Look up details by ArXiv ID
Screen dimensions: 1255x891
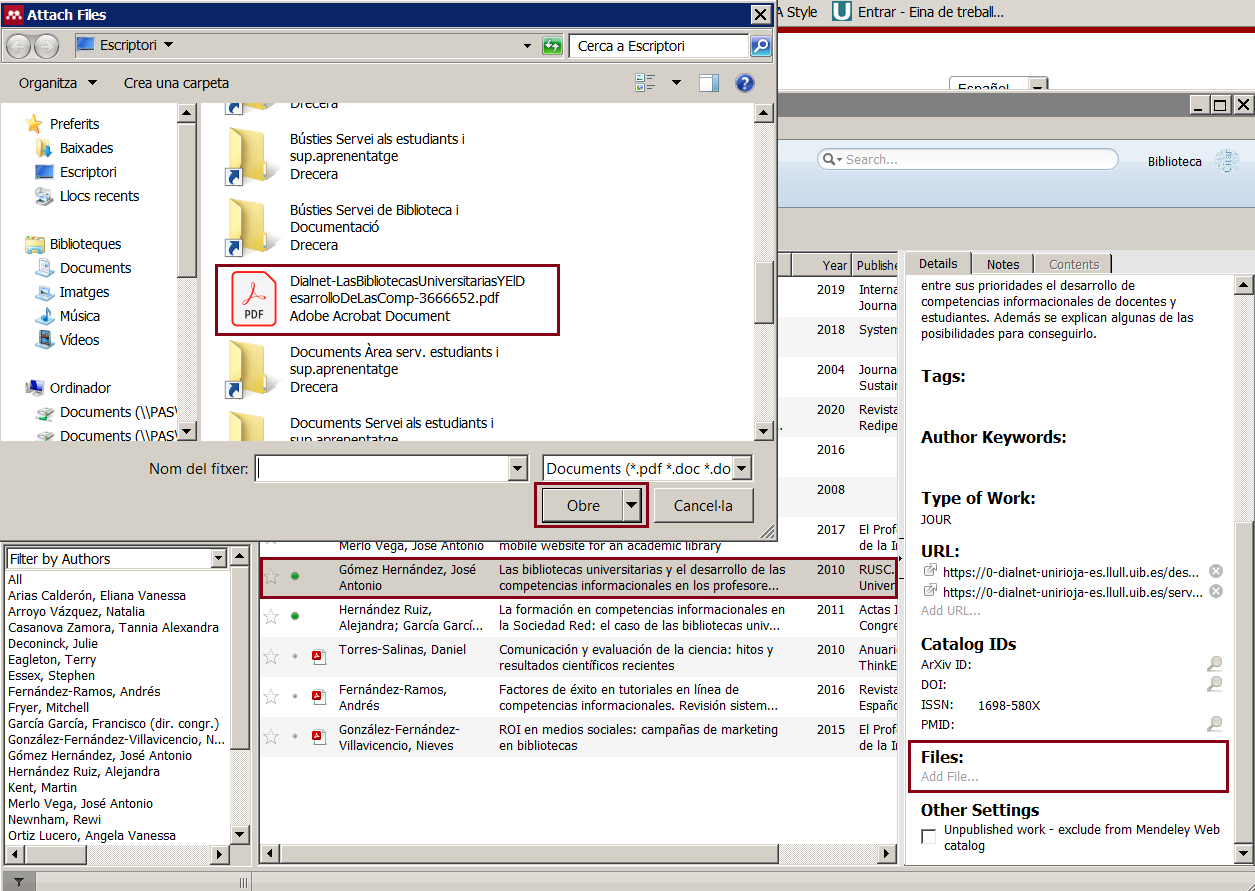pyautogui.click(x=1214, y=664)
